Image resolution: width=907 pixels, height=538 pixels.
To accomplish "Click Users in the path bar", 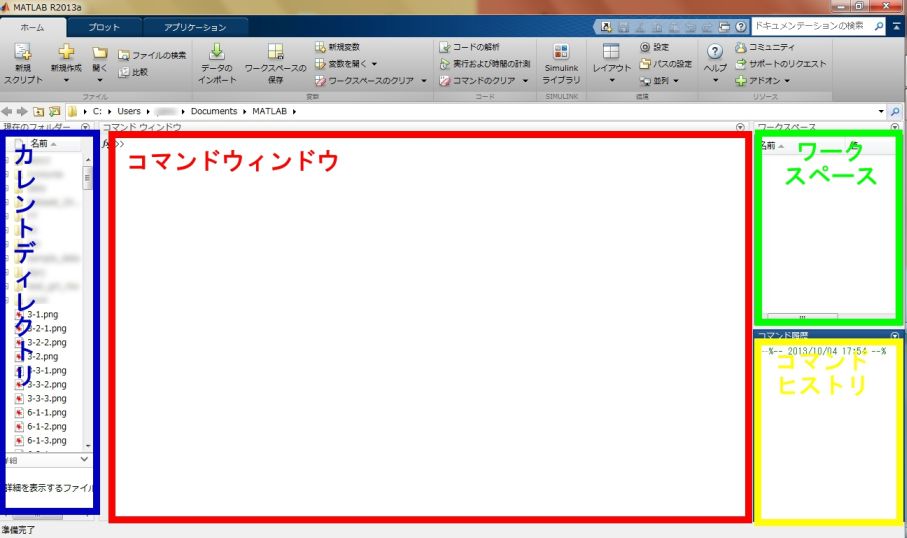I will tap(129, 111).
